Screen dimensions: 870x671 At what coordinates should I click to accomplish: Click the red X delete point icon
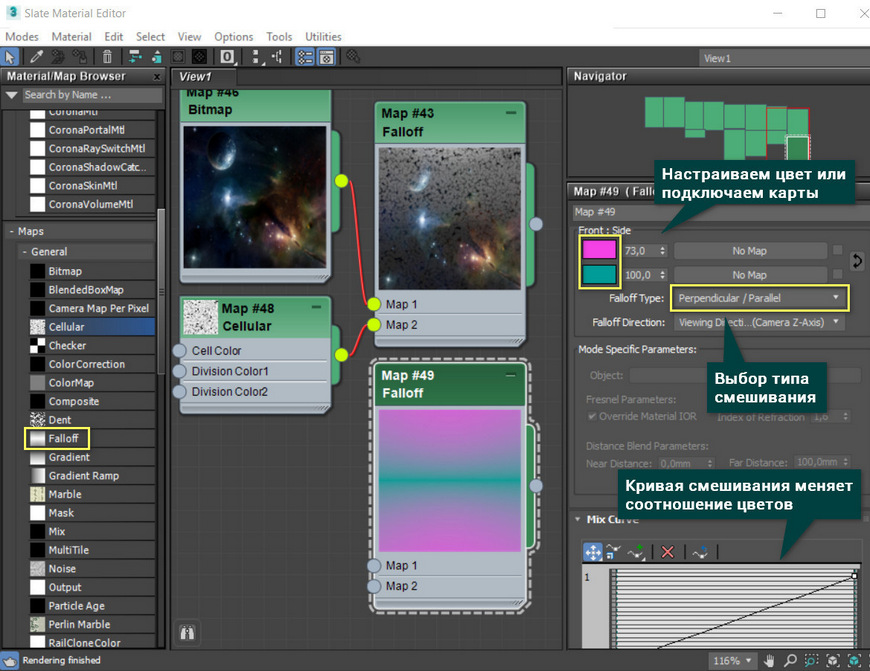(x=668, y=551)
